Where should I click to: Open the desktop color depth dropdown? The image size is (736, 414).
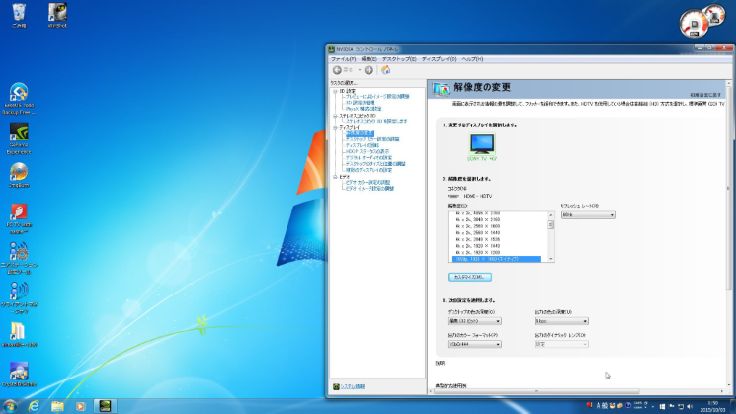(x=475, y=321)
